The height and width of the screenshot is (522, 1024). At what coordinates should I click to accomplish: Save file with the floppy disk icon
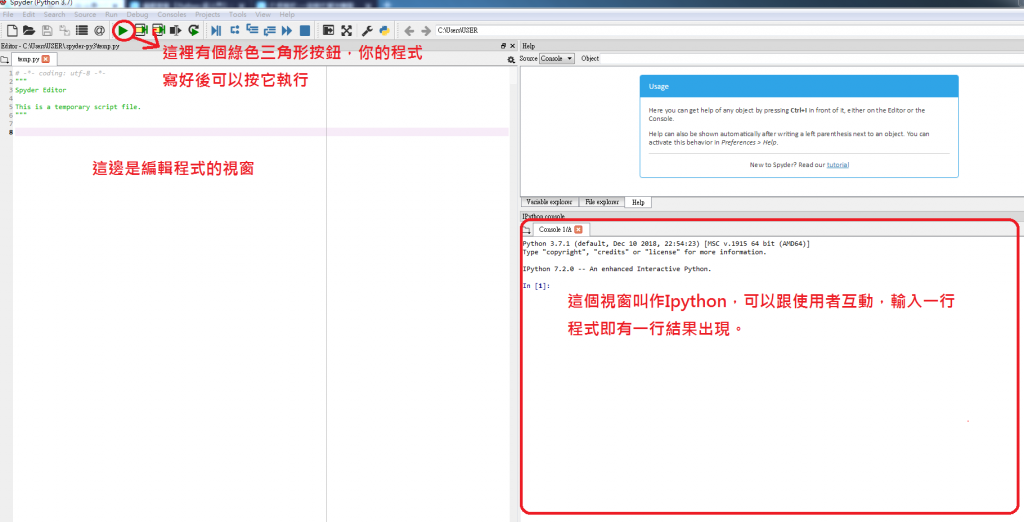pos(47,30)
